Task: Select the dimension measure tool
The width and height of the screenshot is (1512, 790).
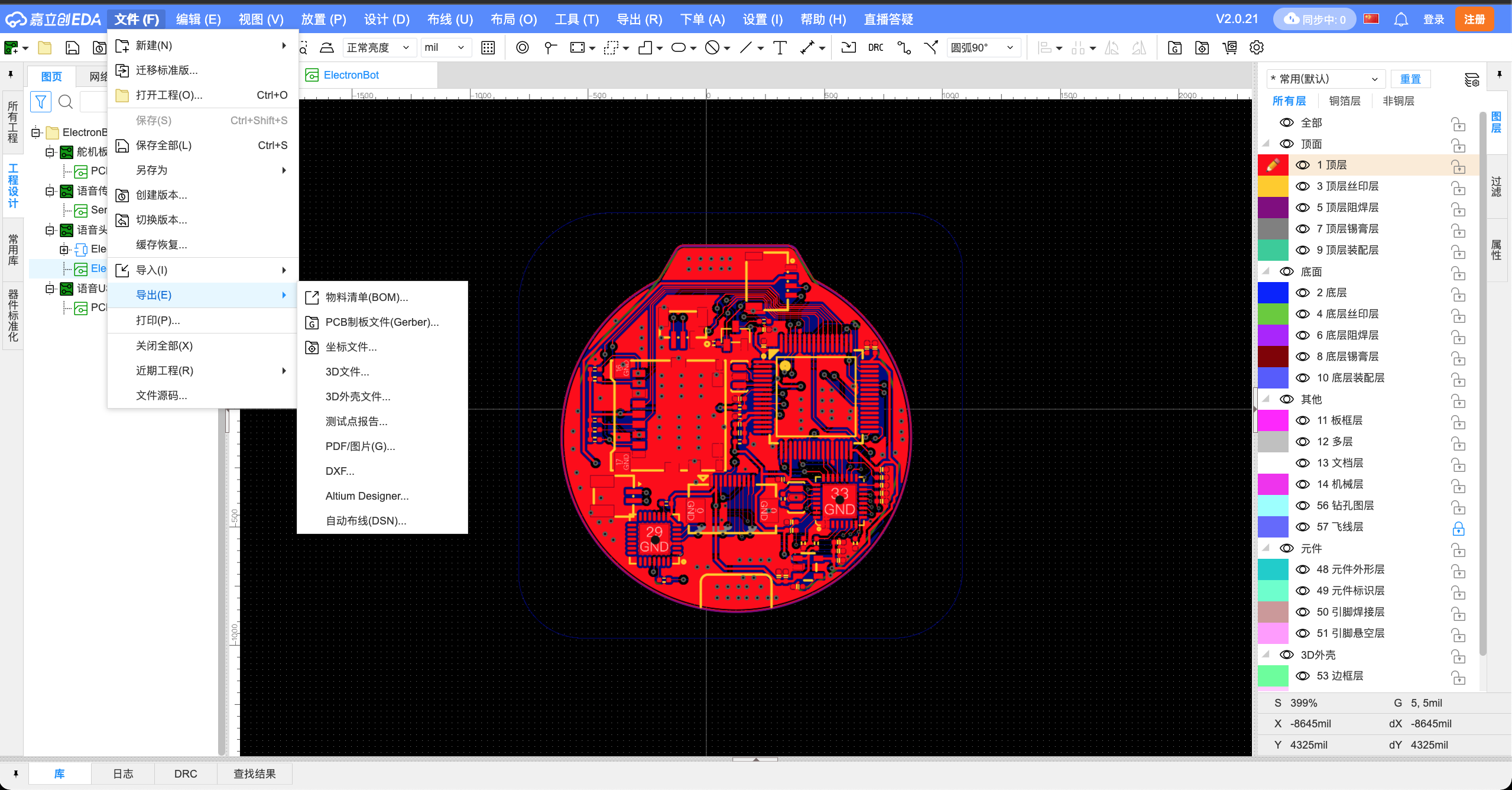Action: click(x=807, y=48)
